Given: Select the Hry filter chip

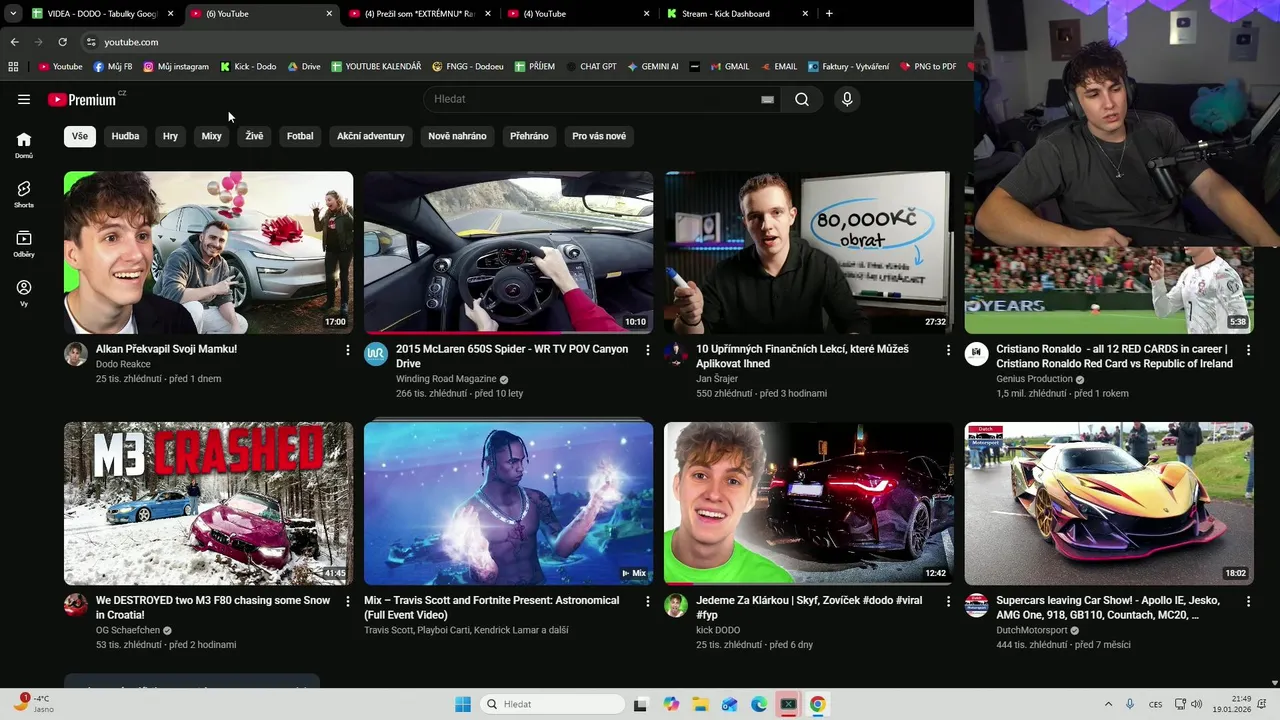Looking at the screenshot, I should click(171, 136).
